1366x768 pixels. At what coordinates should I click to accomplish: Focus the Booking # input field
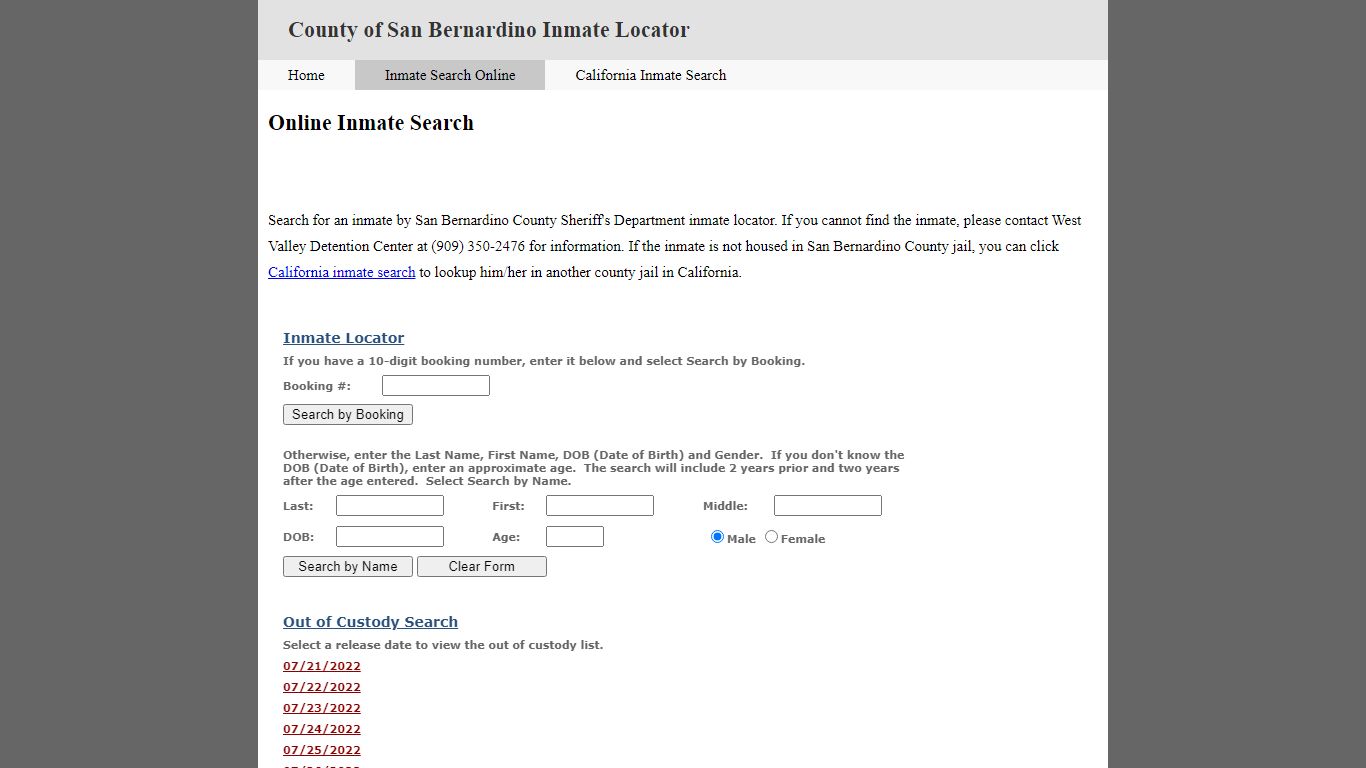pyautogui.click(x=436, y=386)
